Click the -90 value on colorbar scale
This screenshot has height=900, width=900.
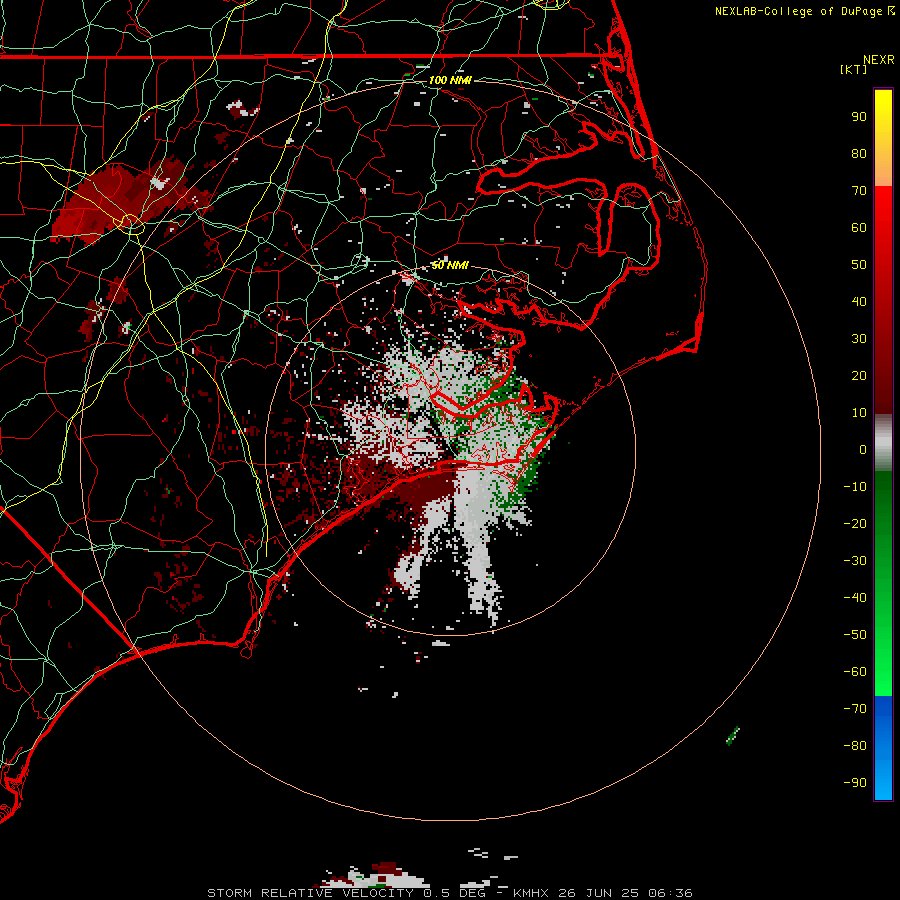[855, 783]
